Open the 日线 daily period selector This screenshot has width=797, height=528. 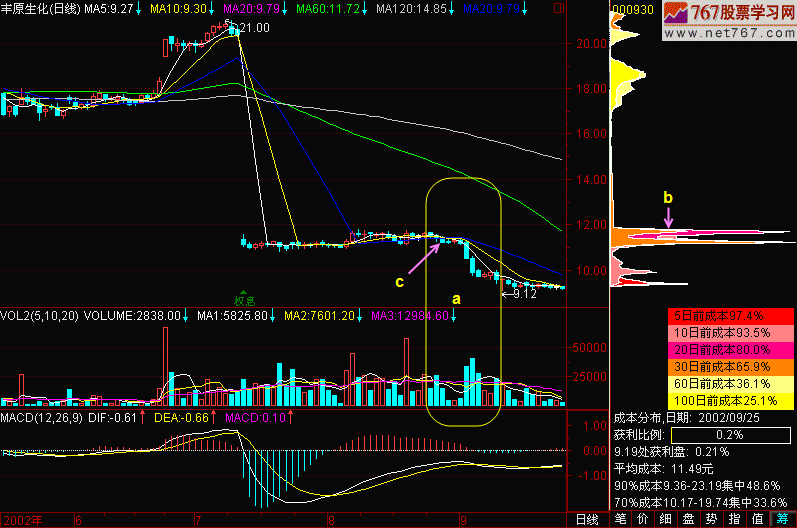586,519
